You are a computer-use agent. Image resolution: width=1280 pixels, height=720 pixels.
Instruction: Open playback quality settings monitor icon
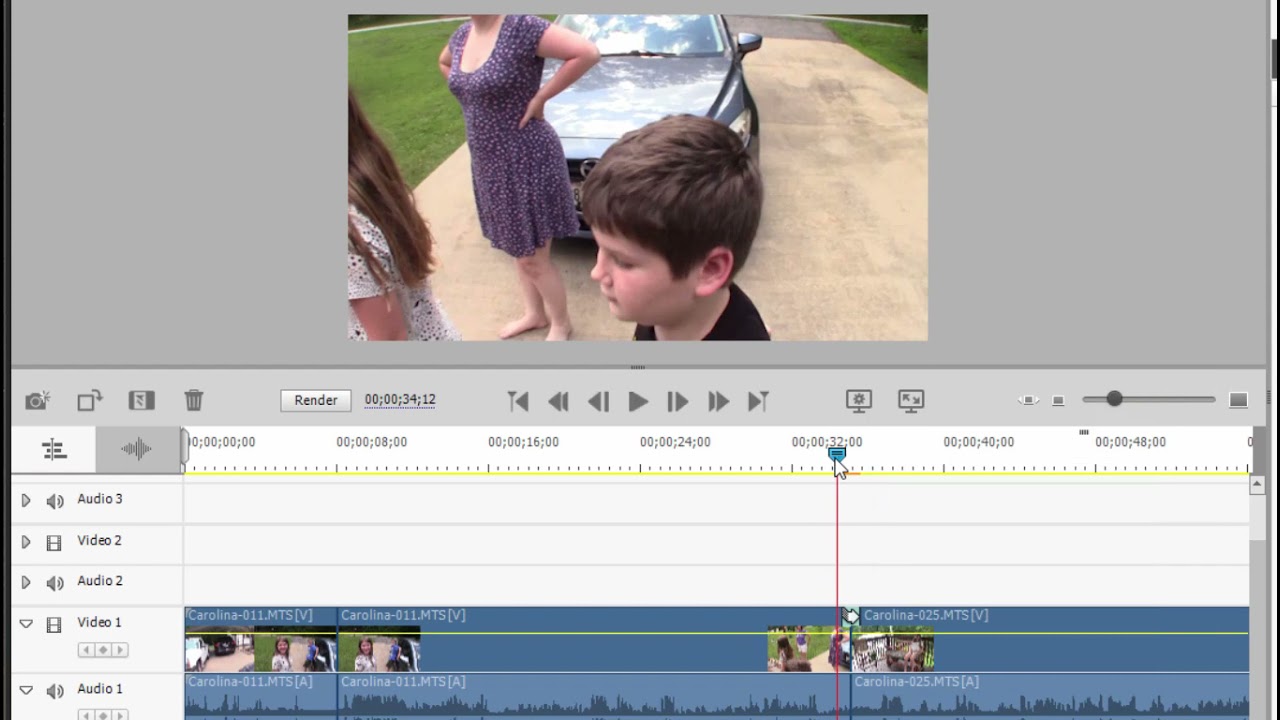pos(859,401)
